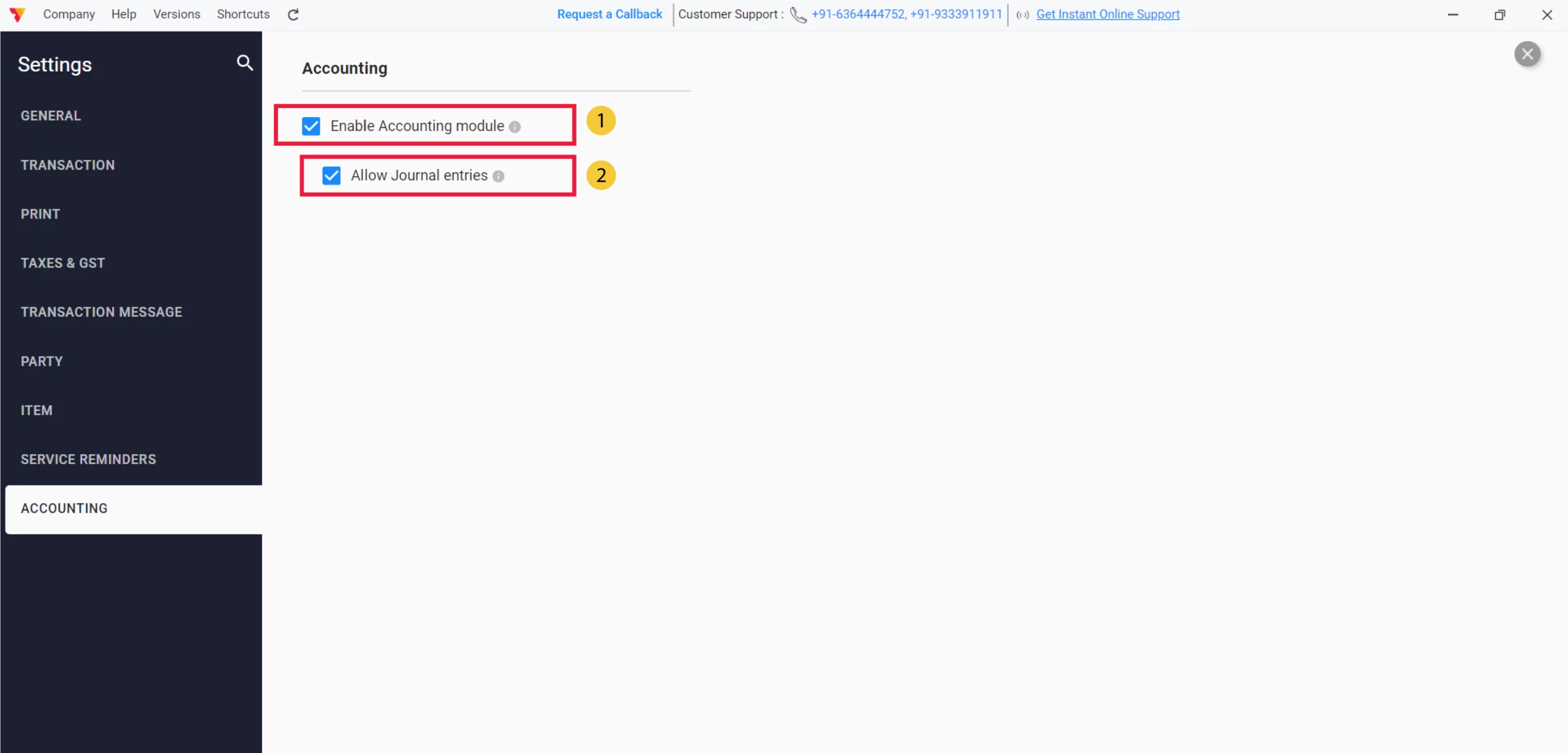Screen dimensions: 1568x753
Task: Select the Transaction Message settings tab
Action: coord(102,312)
